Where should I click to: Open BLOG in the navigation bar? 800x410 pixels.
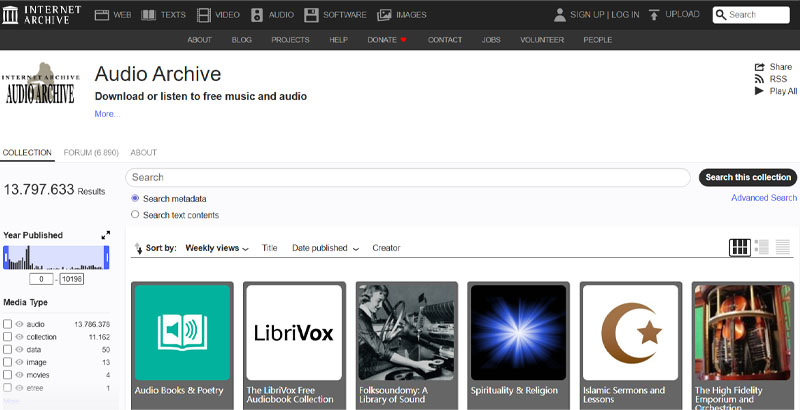tap(241, 40)
